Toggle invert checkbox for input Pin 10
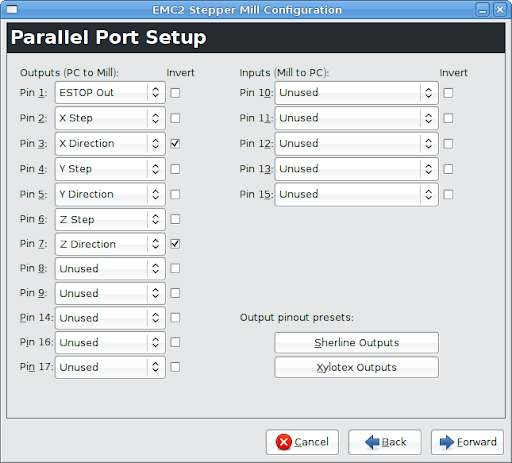512x463 pixels. (448, 93)
